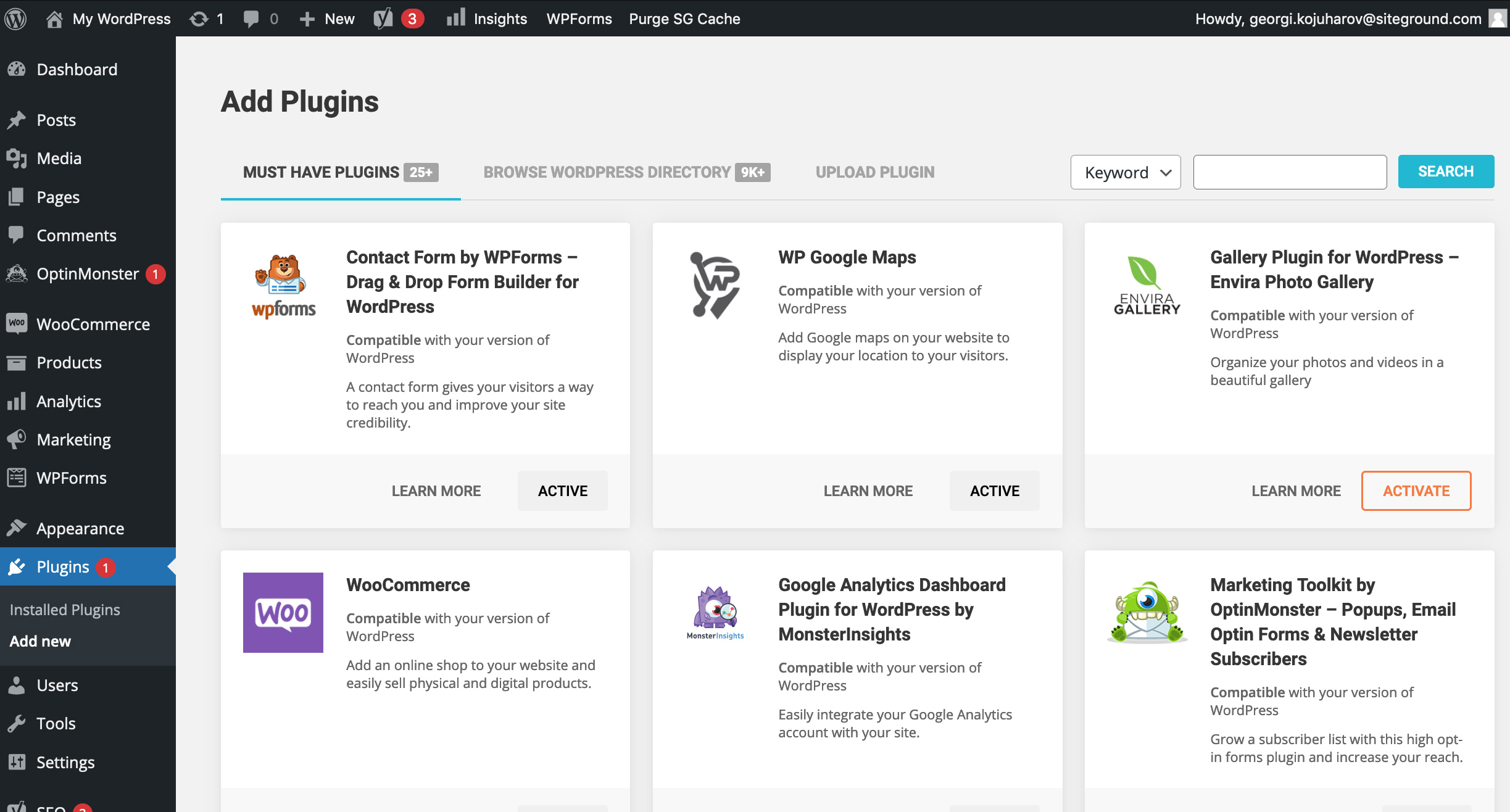Open the Gallery Plugin Envira Photo Gallery title
The height and width of the screenshot is (812, 1510).
1334,270
